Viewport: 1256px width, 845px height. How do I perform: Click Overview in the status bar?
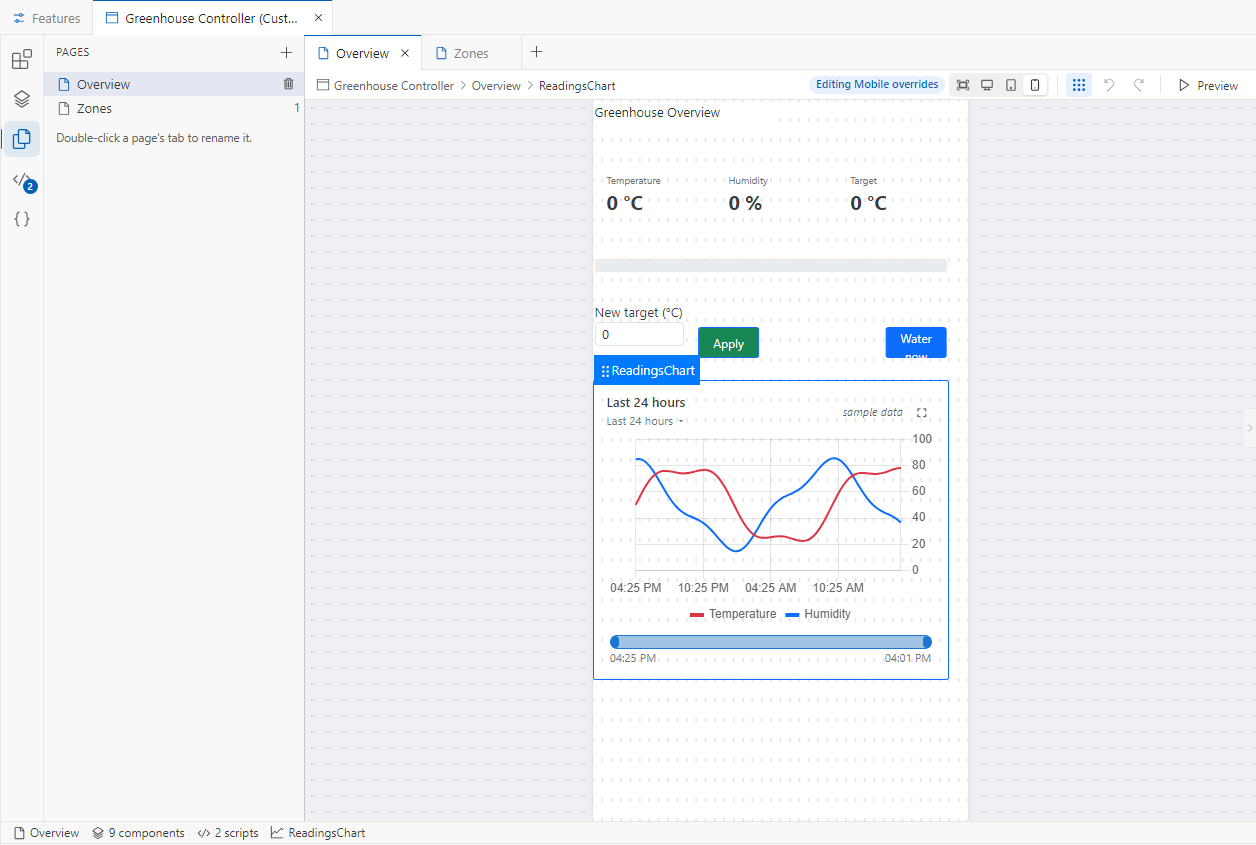tap(46, 833)
